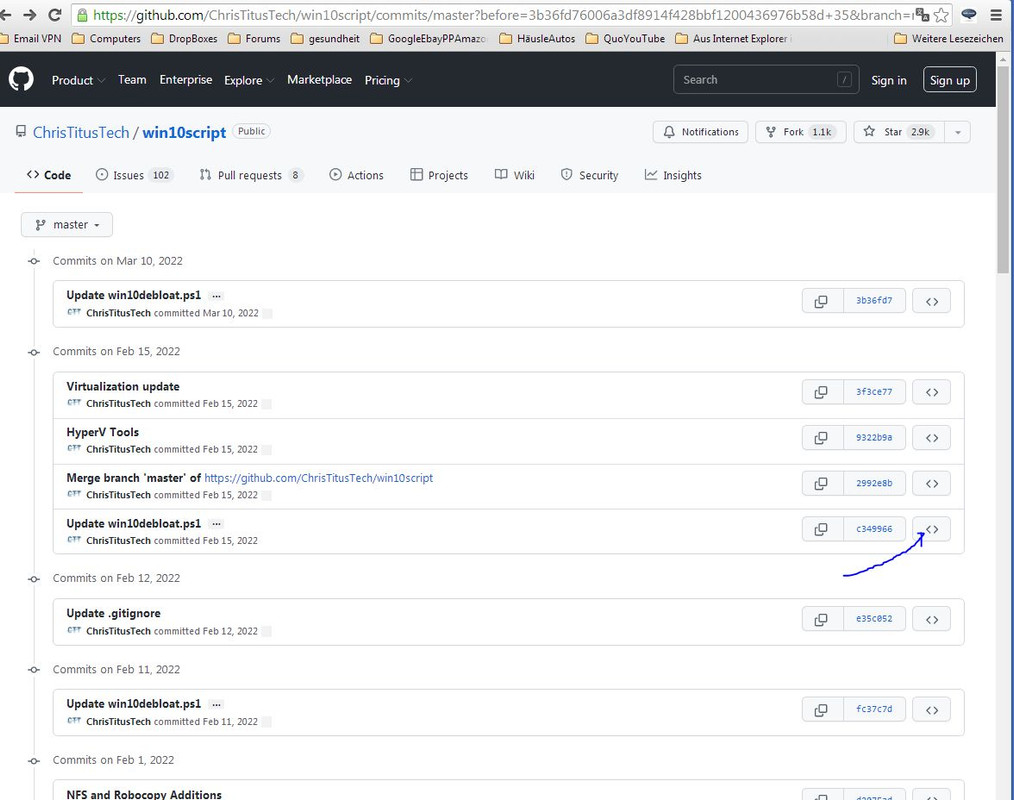Expand the Pricing menu

(x=388, y=80)
